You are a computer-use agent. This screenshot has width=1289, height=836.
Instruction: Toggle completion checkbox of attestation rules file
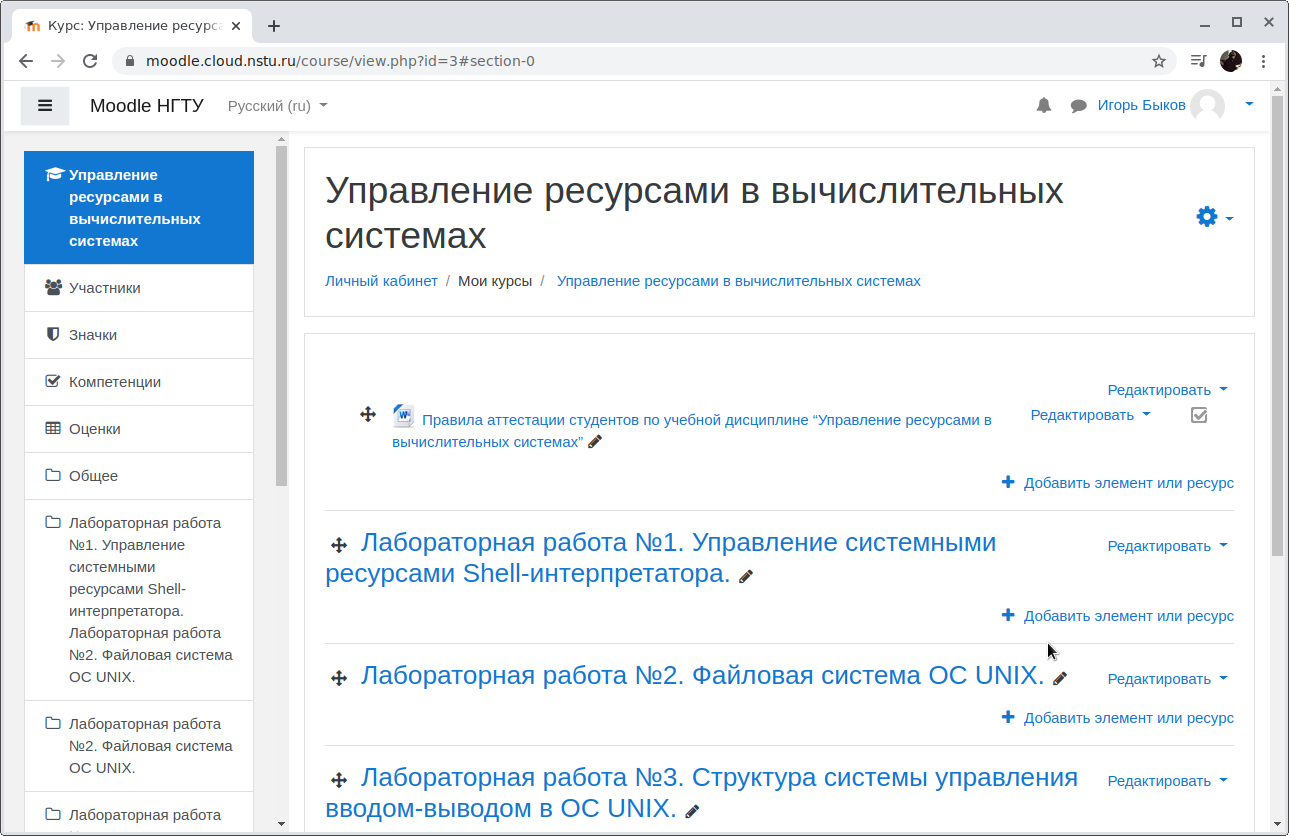pos(1199,415)
